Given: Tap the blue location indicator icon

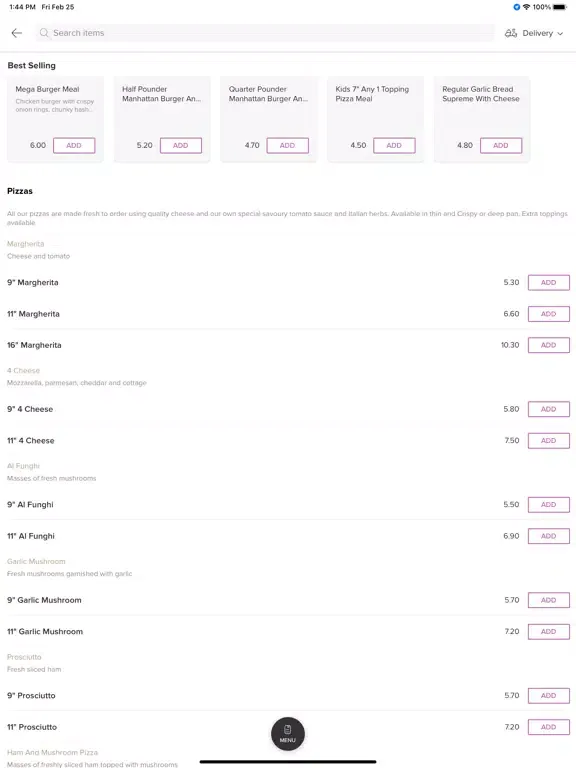Looking at the screenshot, I should (516, 7).
